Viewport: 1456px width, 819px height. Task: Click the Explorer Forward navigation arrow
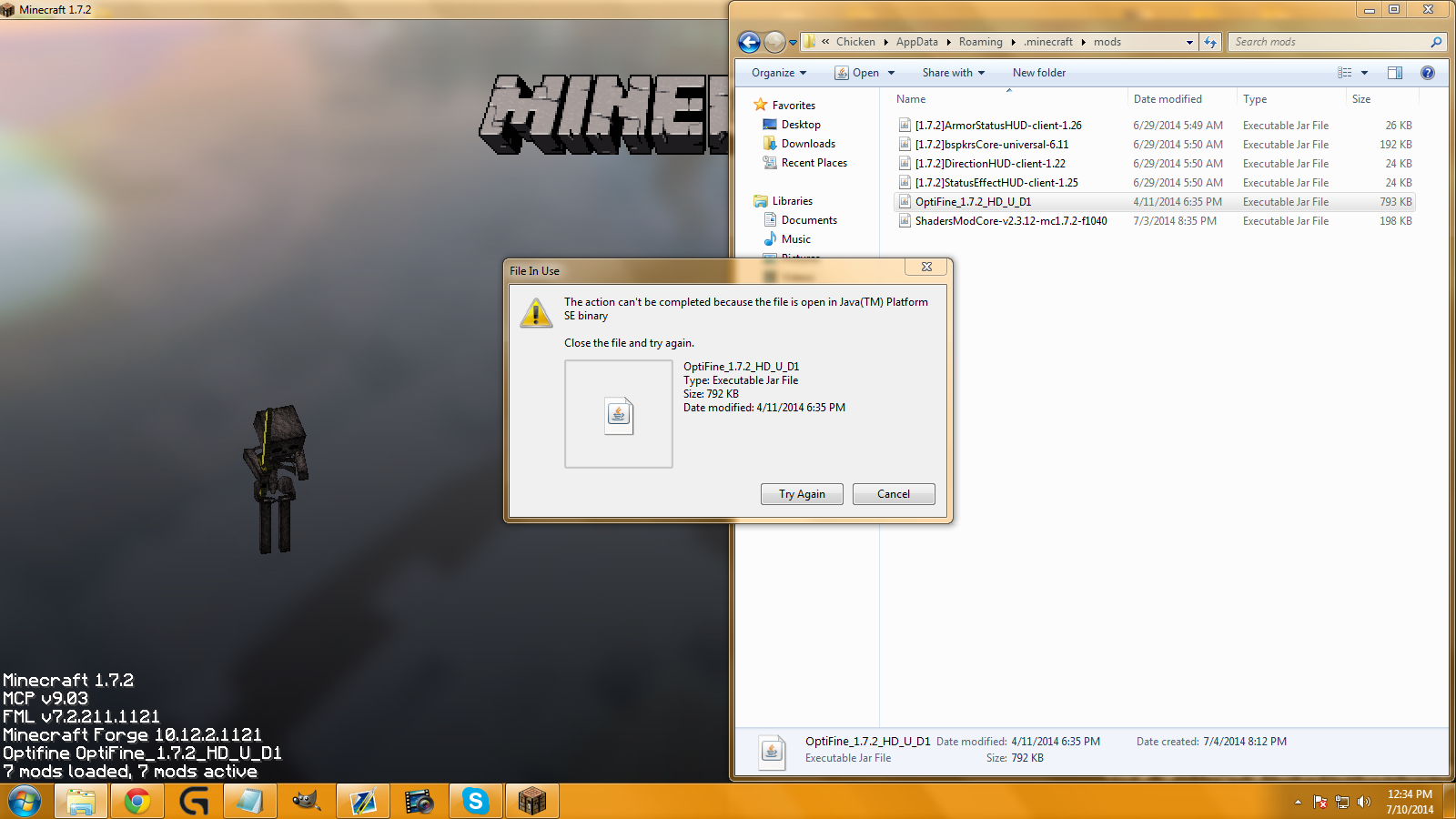click(774, 42)
